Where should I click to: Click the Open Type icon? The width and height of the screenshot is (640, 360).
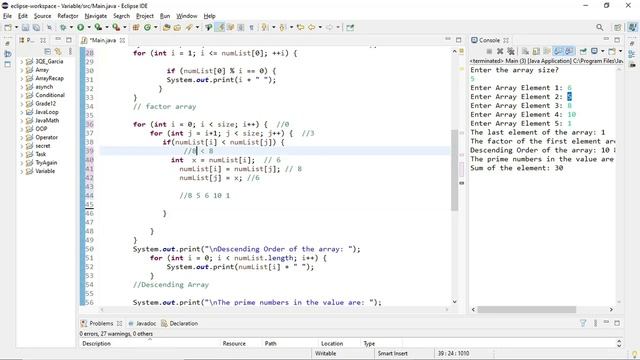point(167,27)
